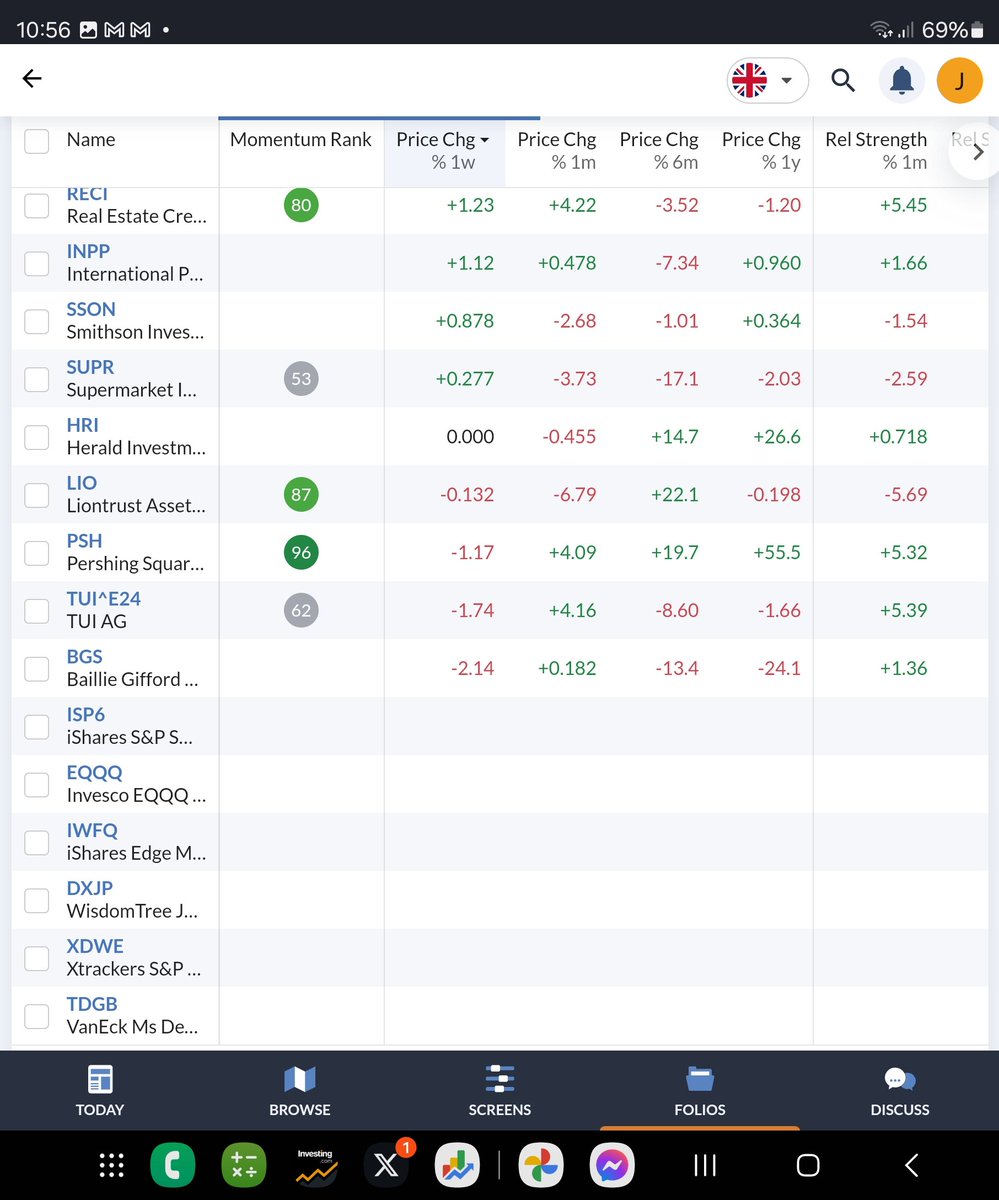Open momentum rank 96 badge for PSH
Screen dimensions: 999x1200
[x=301, y=552]
